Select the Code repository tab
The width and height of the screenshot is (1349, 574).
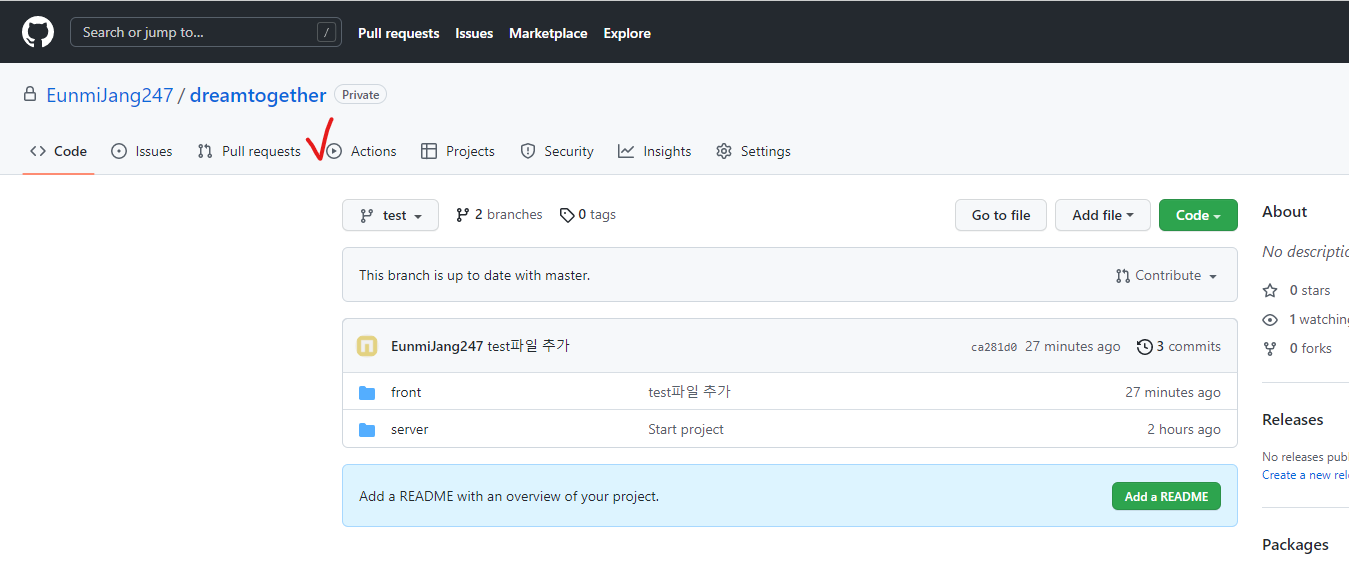click(58, 151)
